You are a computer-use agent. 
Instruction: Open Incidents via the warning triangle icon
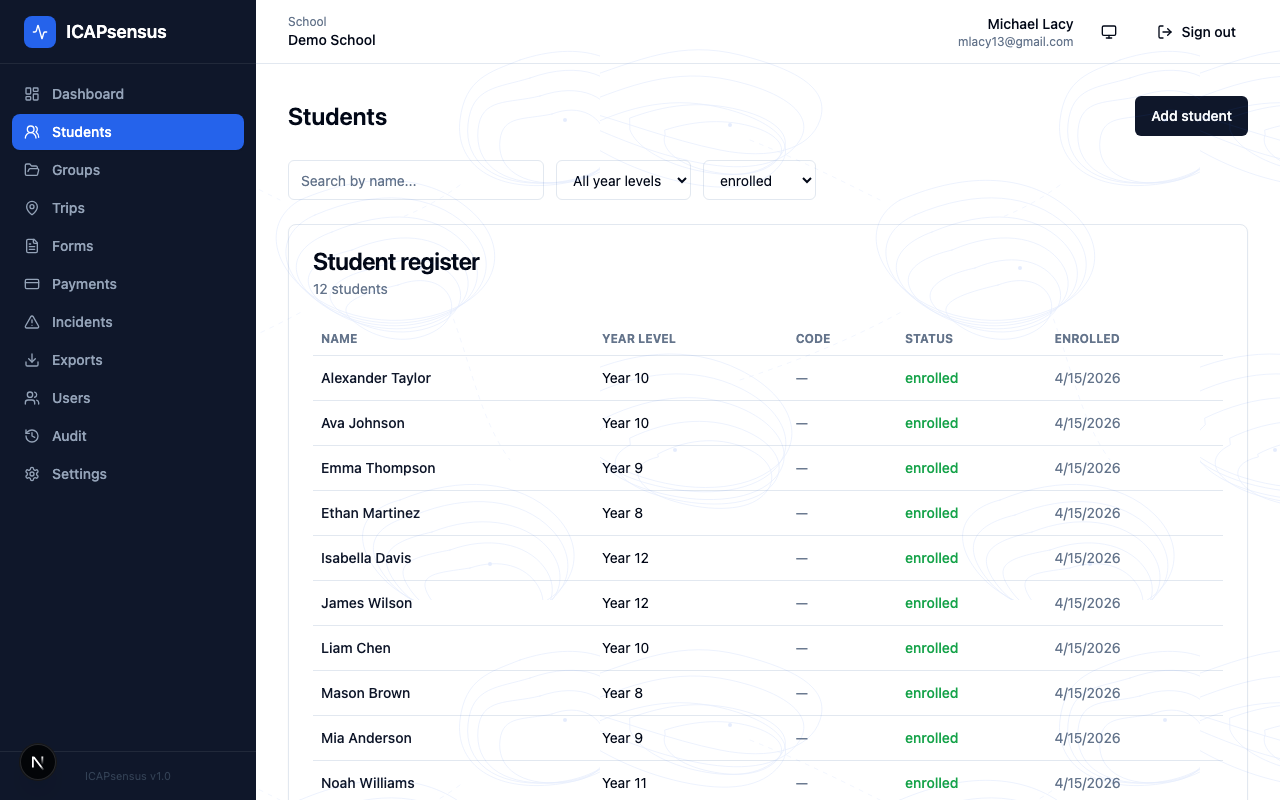32,321
